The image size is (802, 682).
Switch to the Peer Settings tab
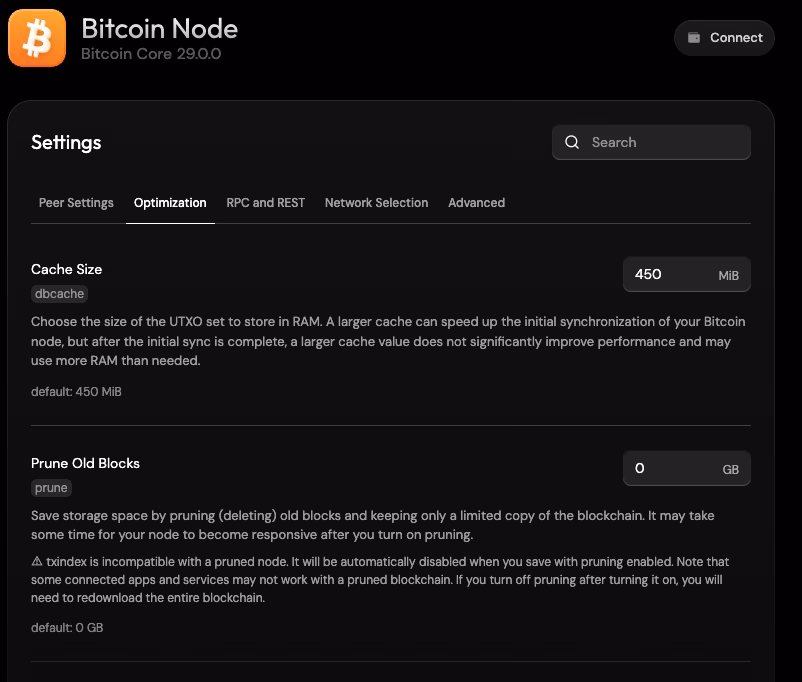(76, 202)
